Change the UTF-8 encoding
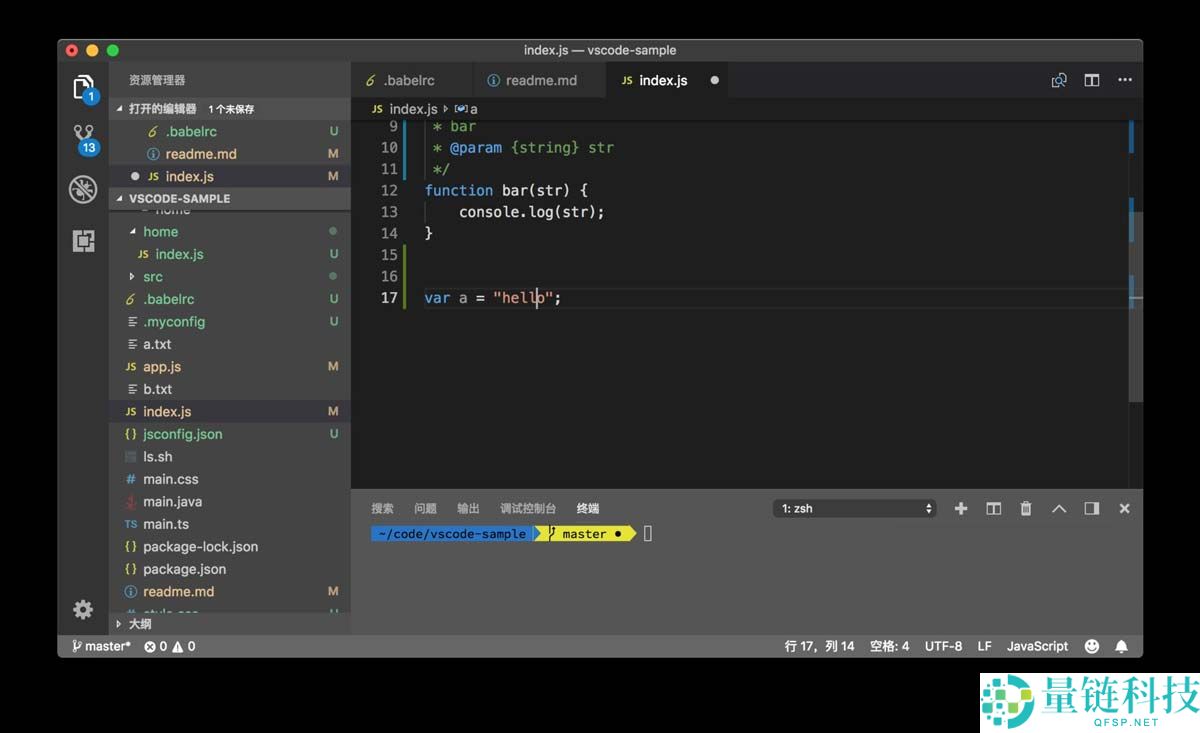This screenshot has width=1200, height=733. [943, 646]
